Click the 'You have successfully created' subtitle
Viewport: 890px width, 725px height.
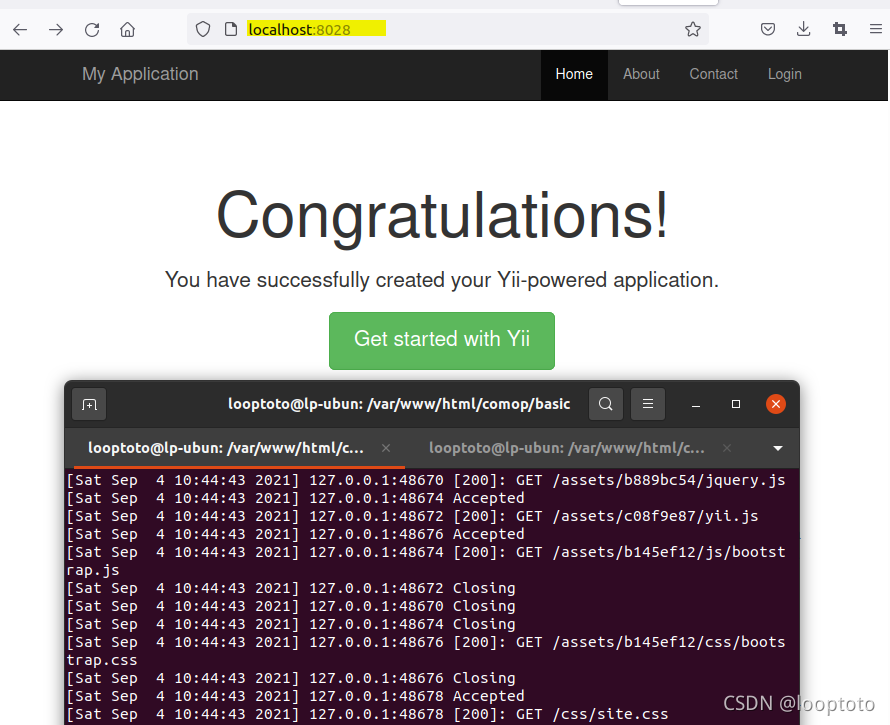(442, 280)
